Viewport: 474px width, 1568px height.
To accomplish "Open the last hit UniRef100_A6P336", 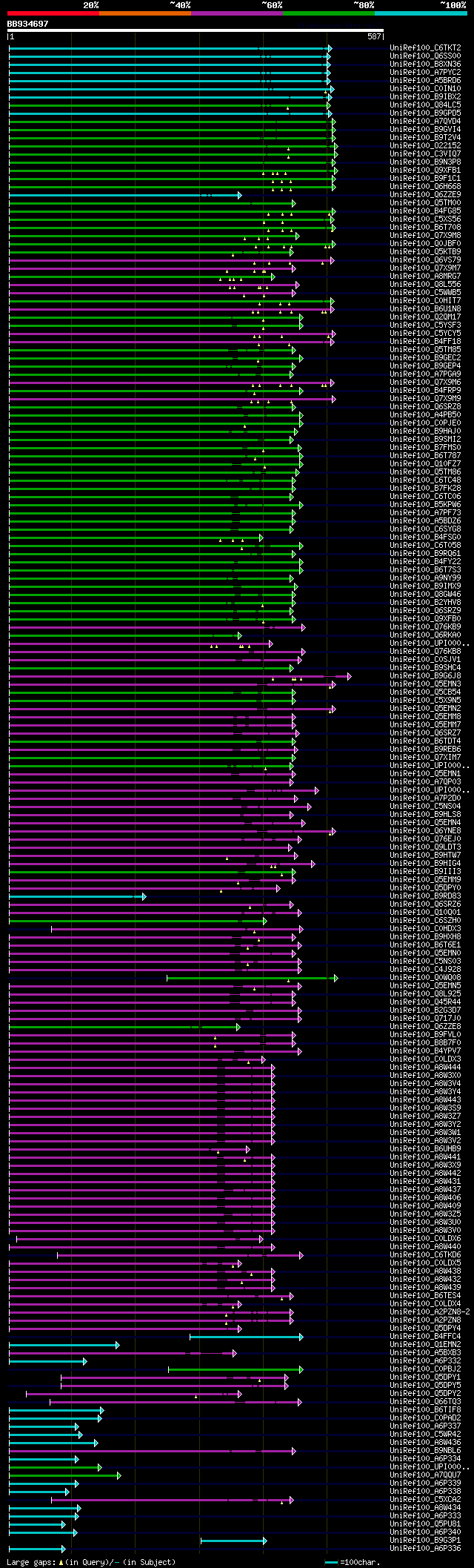I will point(425,1549).
